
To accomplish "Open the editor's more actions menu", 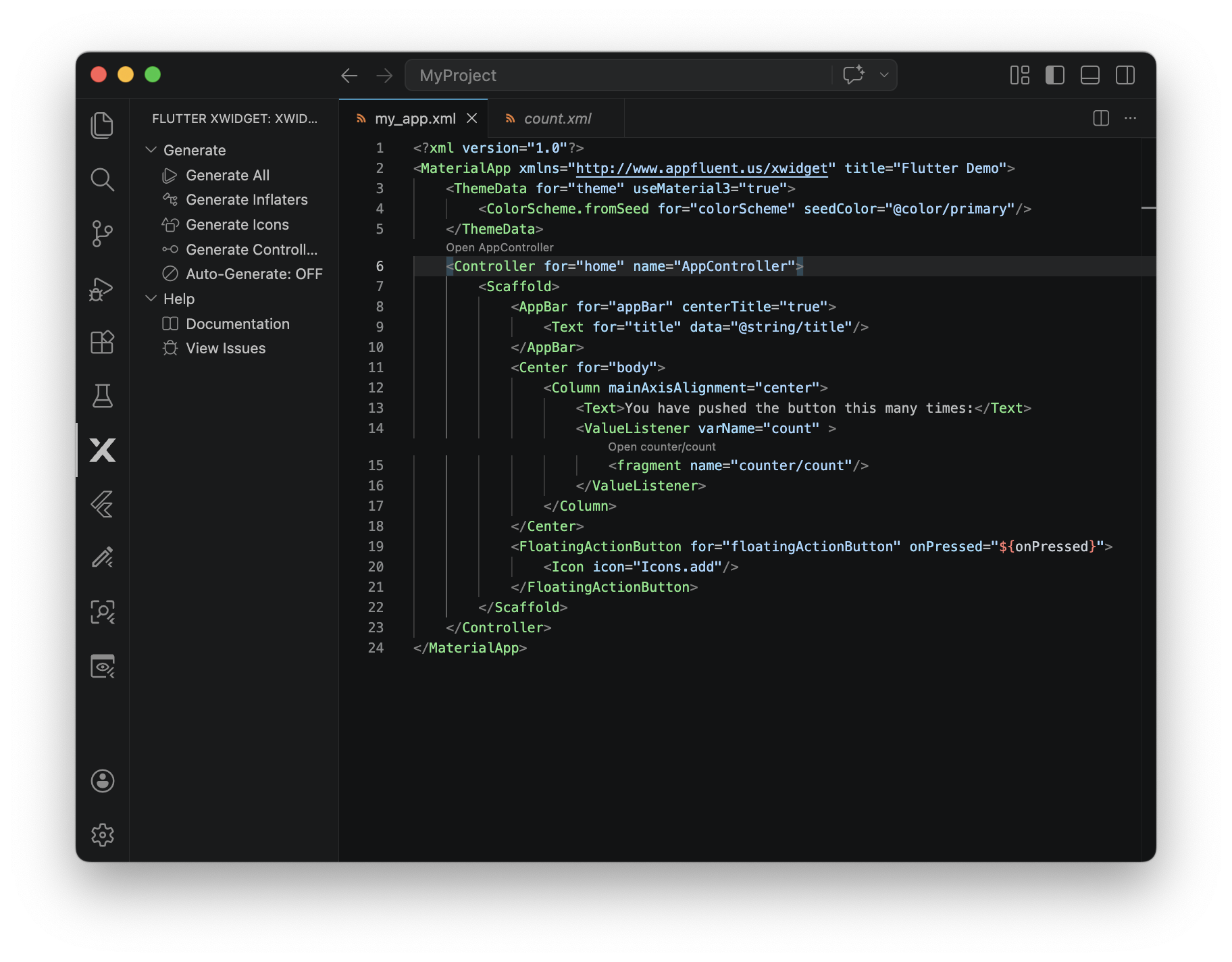I will pyautogui.click(x=1131, y=118).
